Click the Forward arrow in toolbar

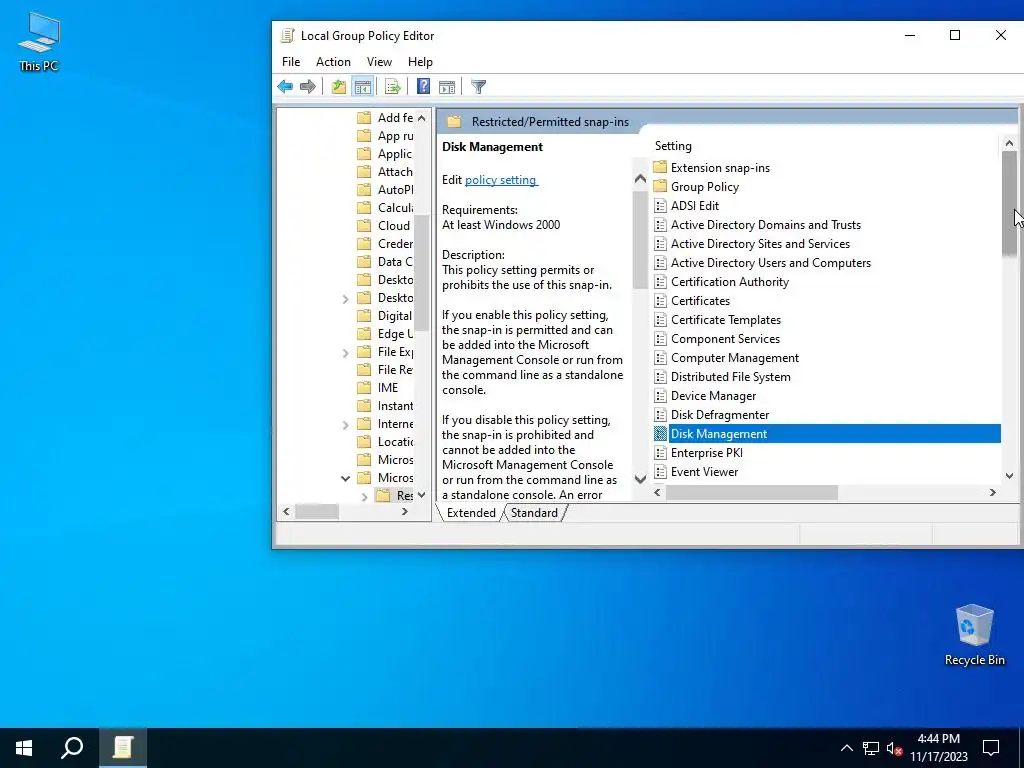pos(308,86)
